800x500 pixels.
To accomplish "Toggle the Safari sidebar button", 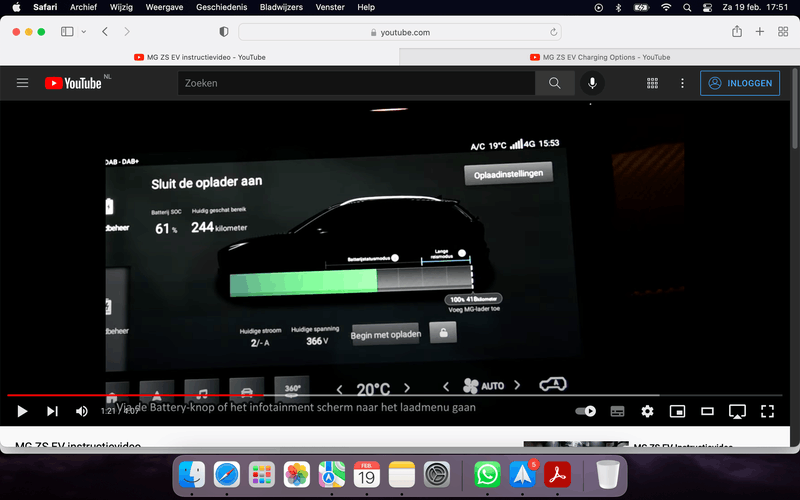I will 67,32.
